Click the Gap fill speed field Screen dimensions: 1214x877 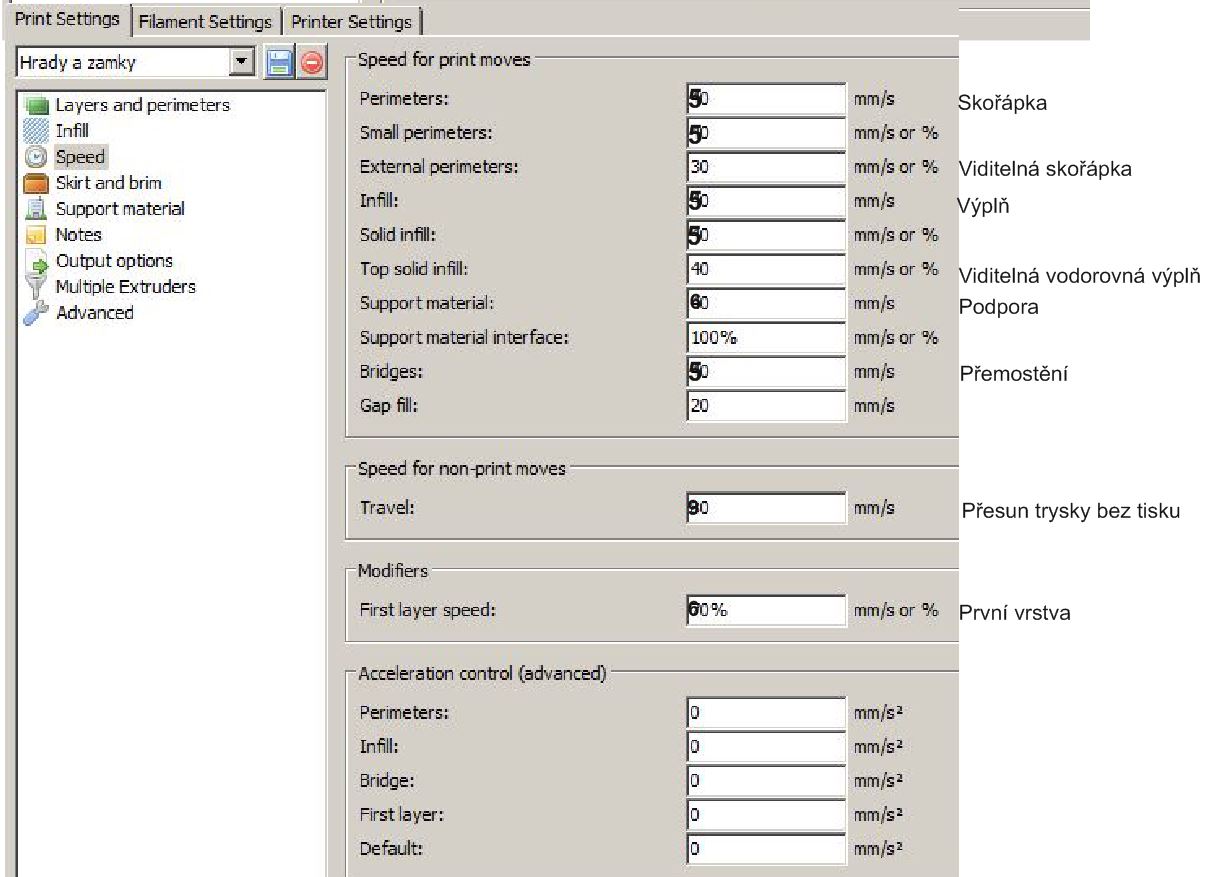click(x=767, y=407)
